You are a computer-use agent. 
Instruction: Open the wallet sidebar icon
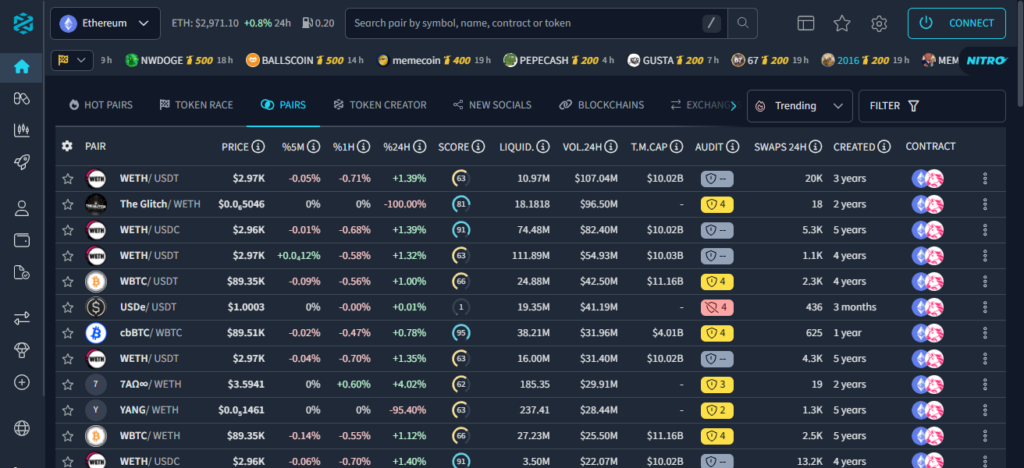point(22,240)
